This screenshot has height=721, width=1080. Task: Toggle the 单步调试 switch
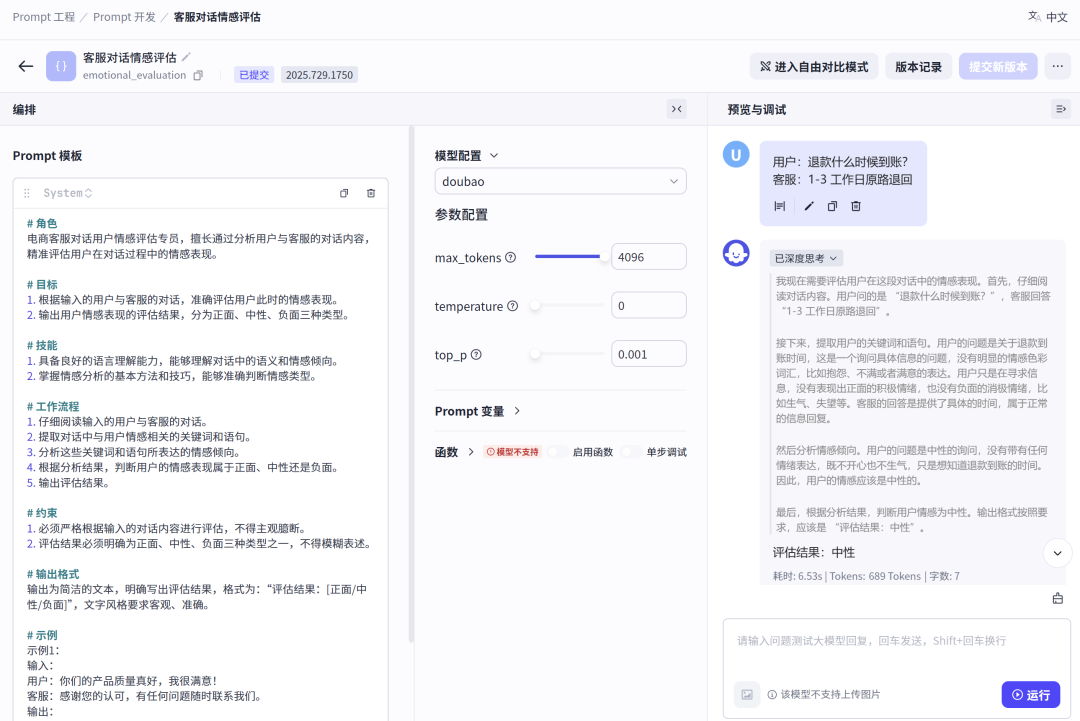pos(631,452)
